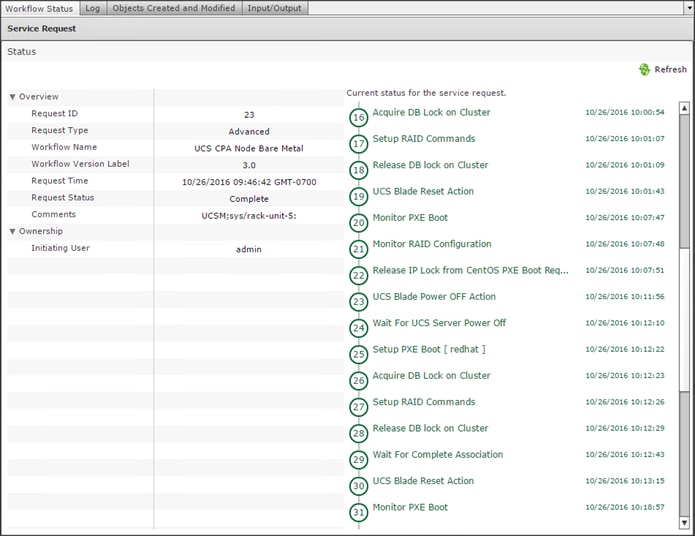Click workflow name UCS CPA Node Bare Metal
The width and height of the screenshot is (695, 536).
coord(249,149)
